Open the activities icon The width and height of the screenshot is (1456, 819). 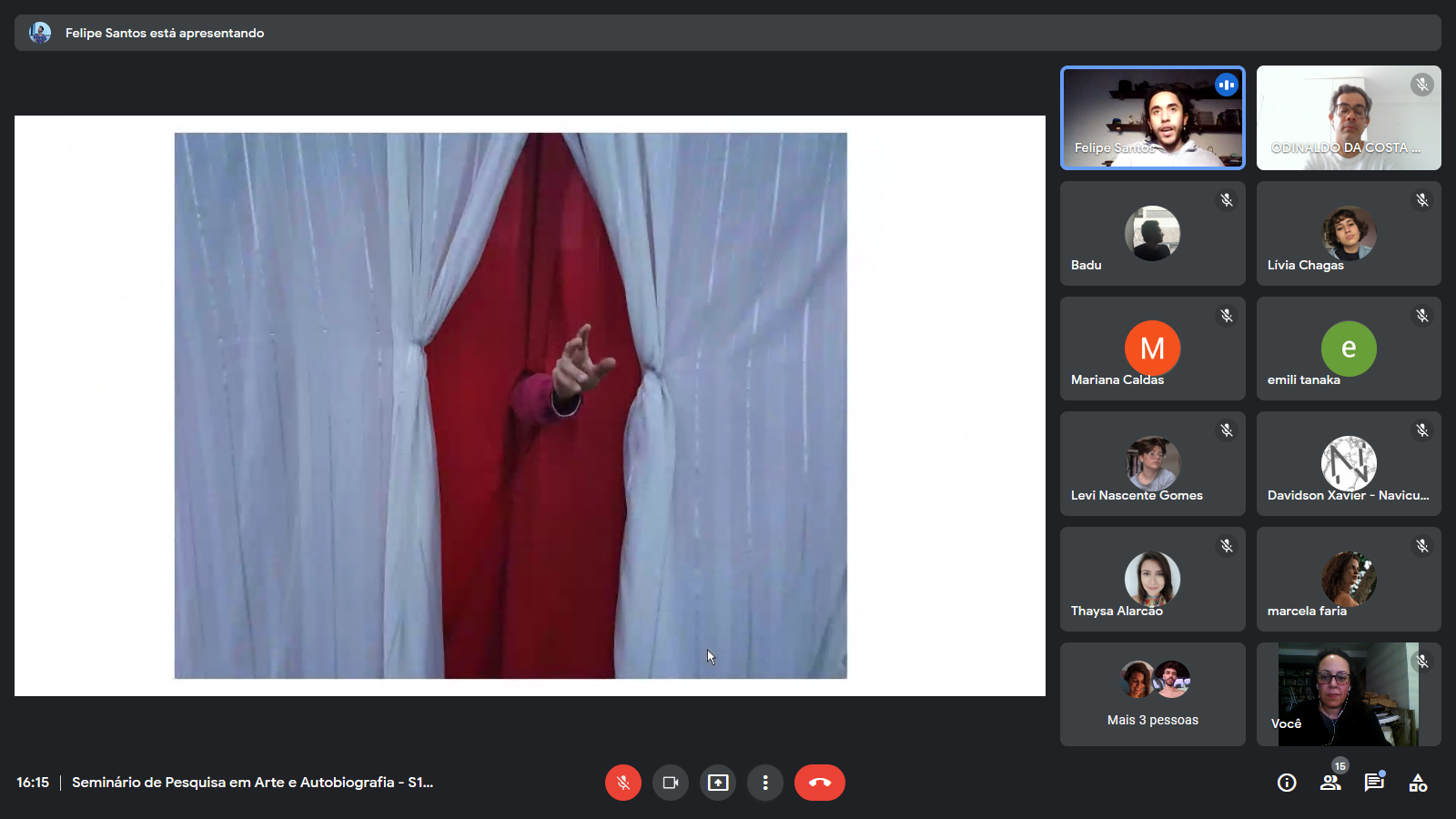[1418, 783]
